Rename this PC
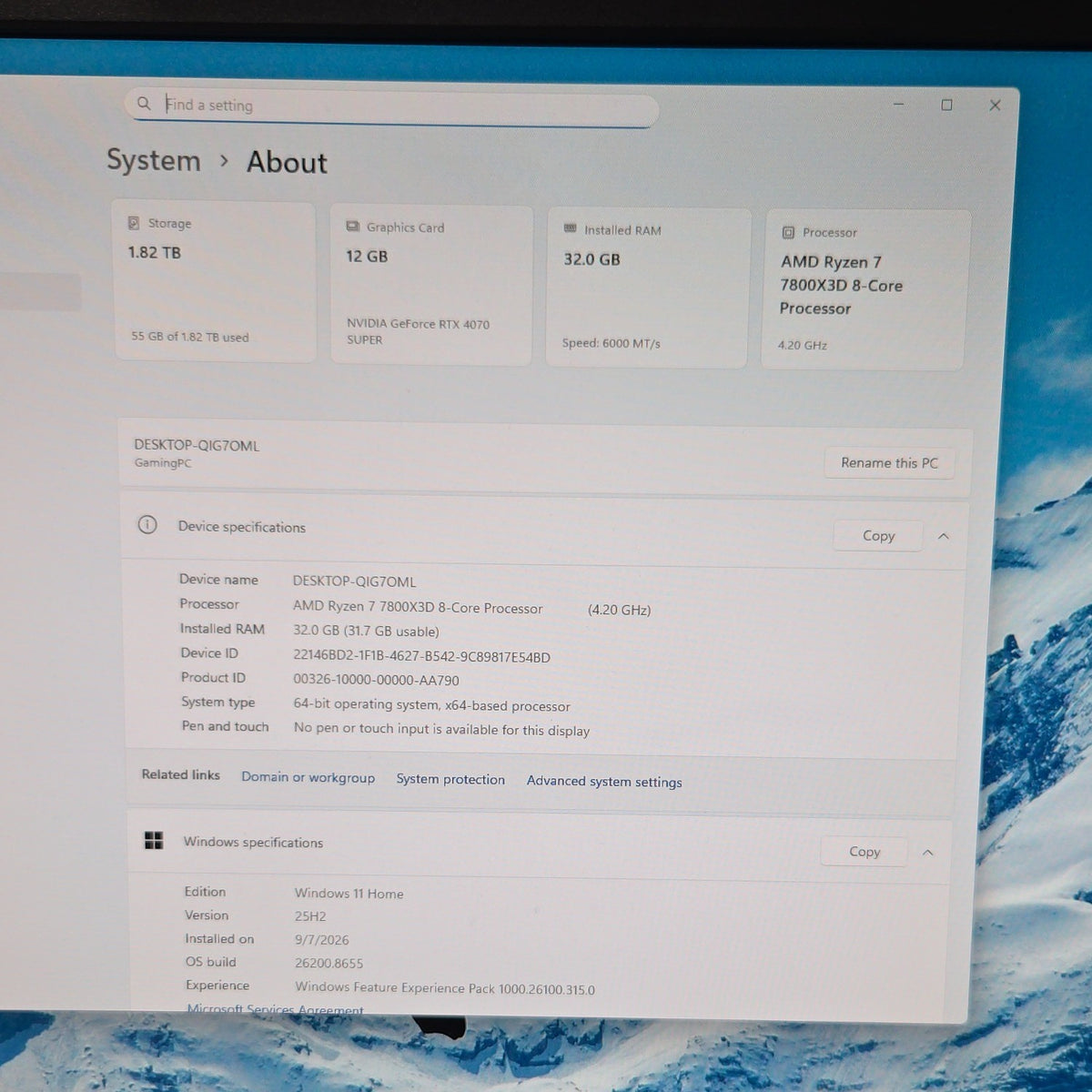Image resolution: width=1092 pixels, height=1092 pixels. click(889, 462)
